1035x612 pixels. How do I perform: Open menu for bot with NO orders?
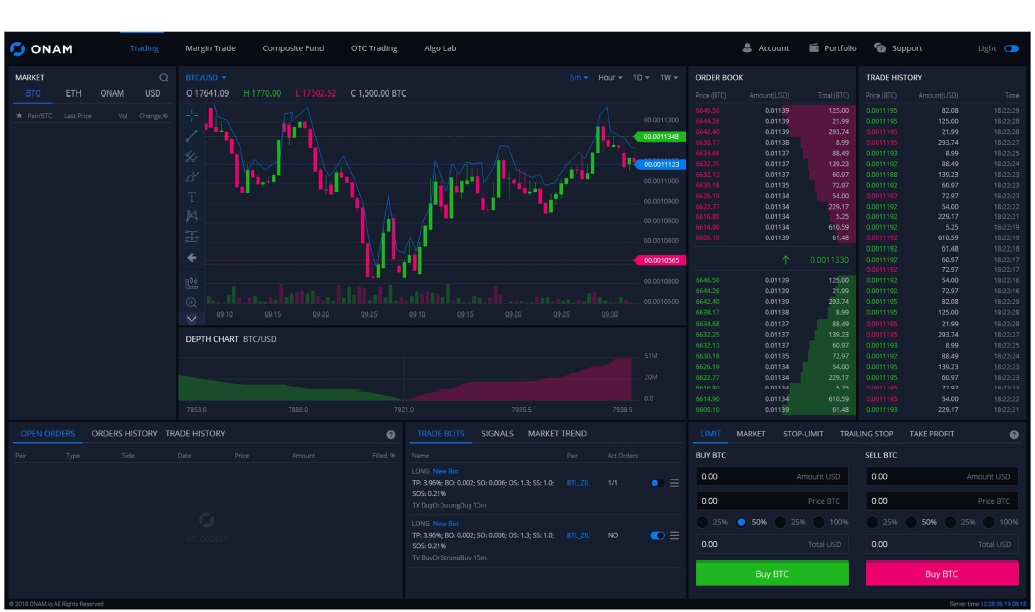click(x=675, y=535)
